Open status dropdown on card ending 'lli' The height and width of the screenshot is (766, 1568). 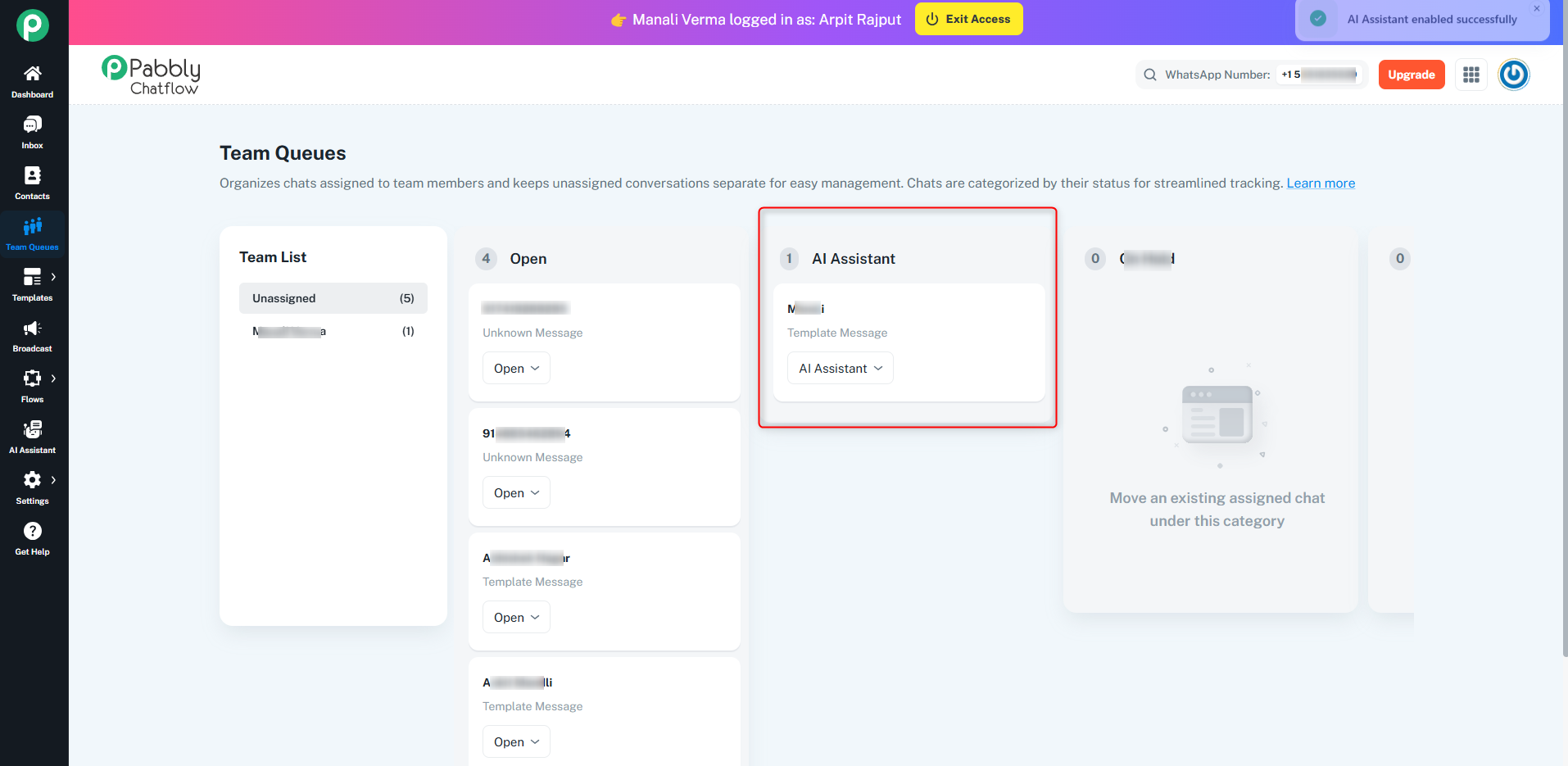(516, 742)
